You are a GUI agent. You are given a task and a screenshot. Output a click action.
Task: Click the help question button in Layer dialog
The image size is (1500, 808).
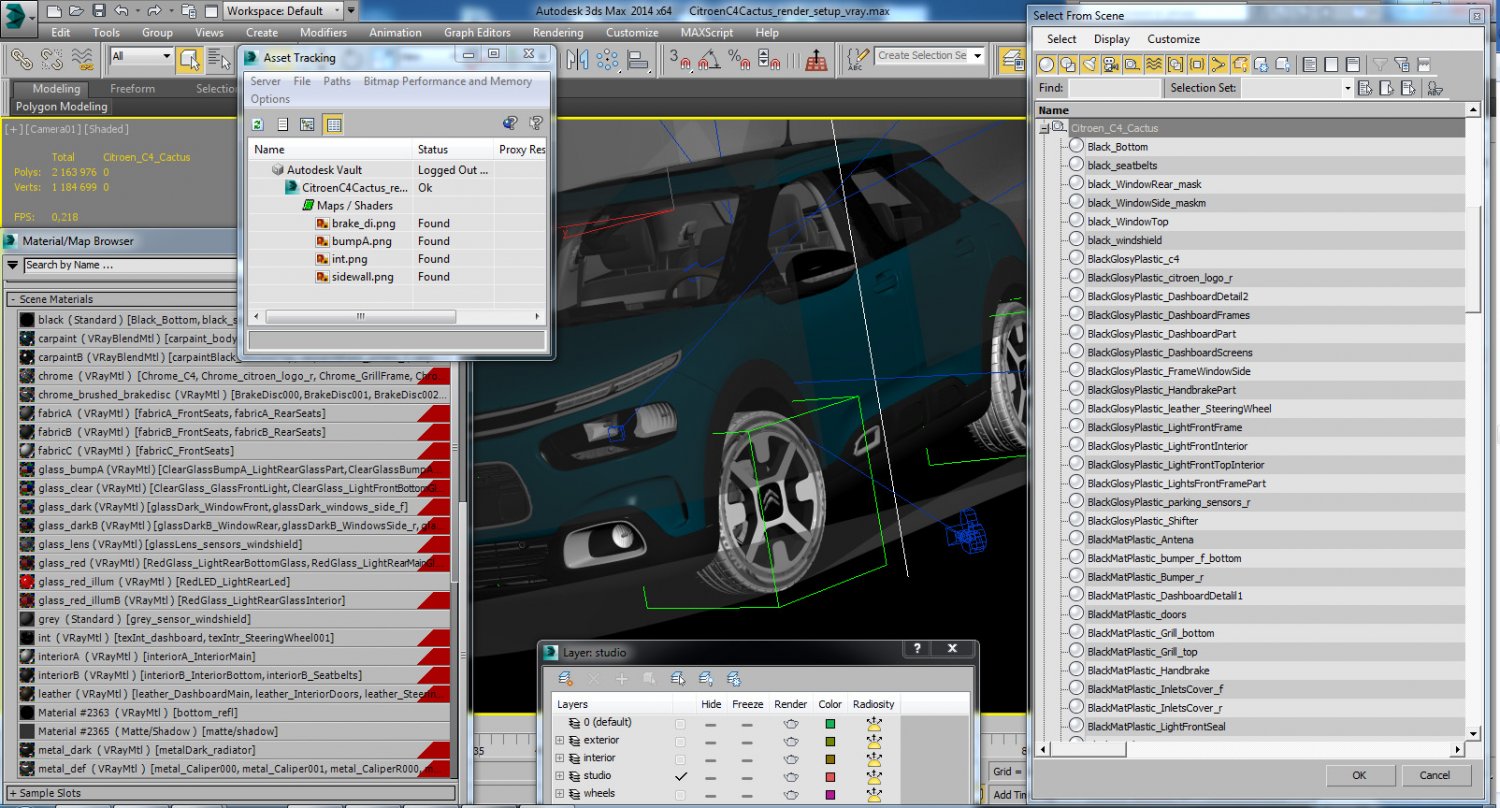tap(917, 649)
